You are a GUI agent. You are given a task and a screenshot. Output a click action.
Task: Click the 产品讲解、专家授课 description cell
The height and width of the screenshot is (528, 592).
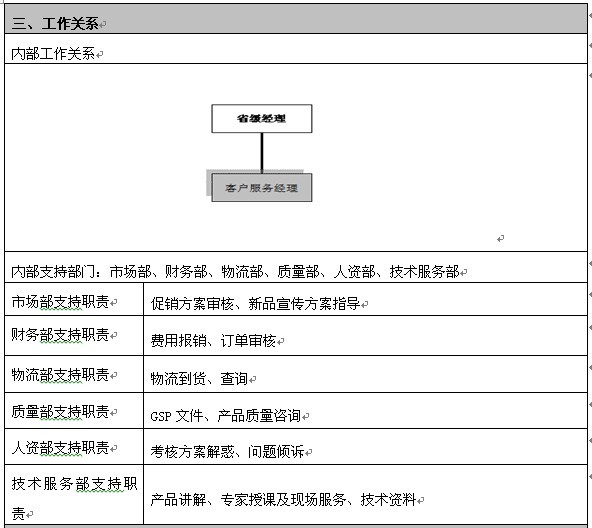tap(365, 495)
